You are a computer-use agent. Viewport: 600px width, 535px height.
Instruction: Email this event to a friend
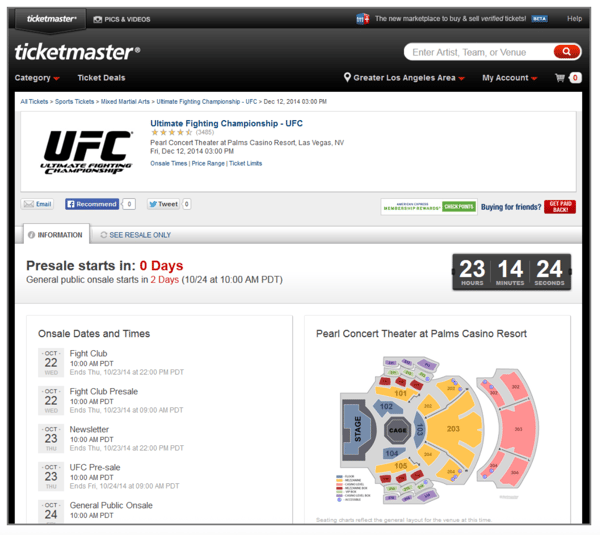point(38,204)
